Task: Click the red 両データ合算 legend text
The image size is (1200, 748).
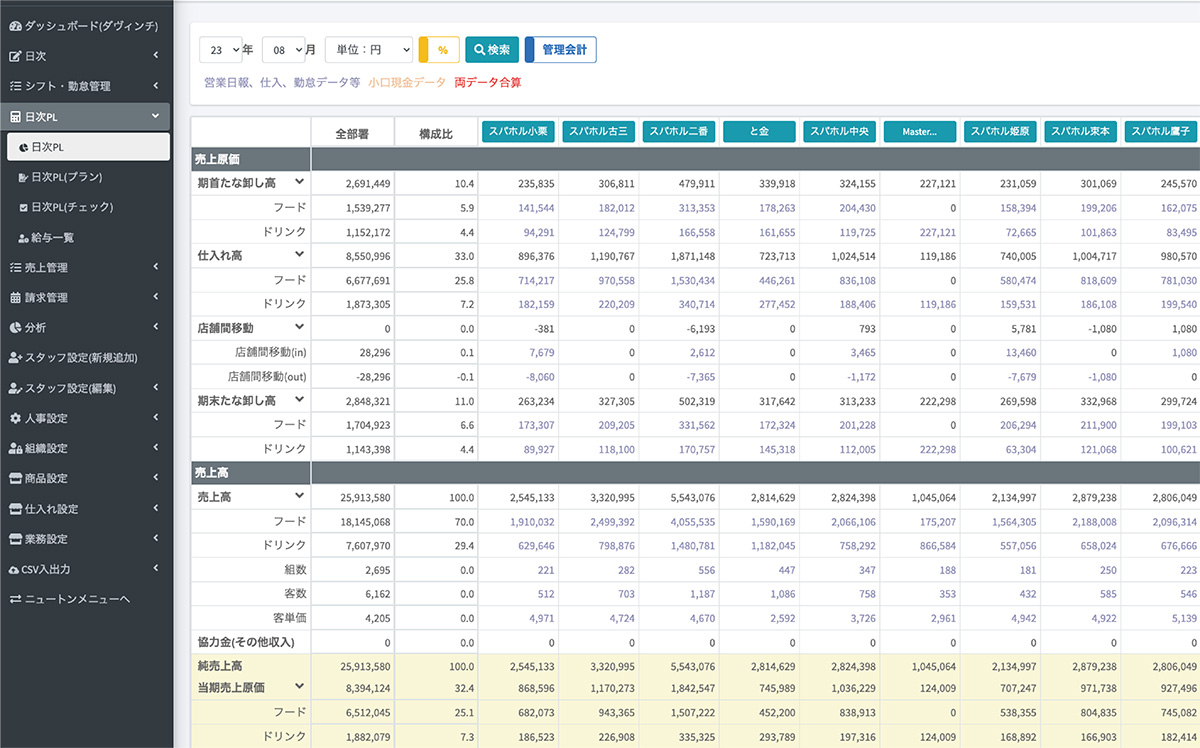Action: 488,83
